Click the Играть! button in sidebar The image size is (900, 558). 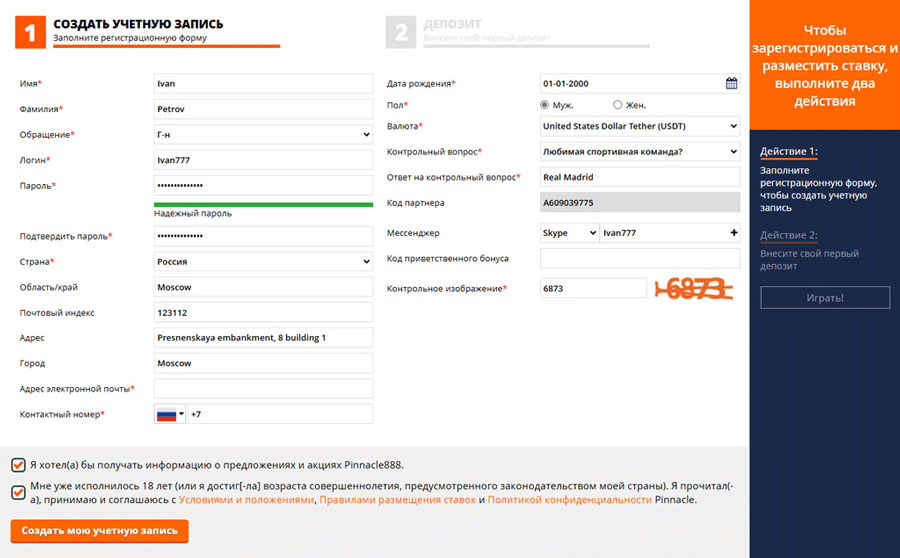[825, 298]
